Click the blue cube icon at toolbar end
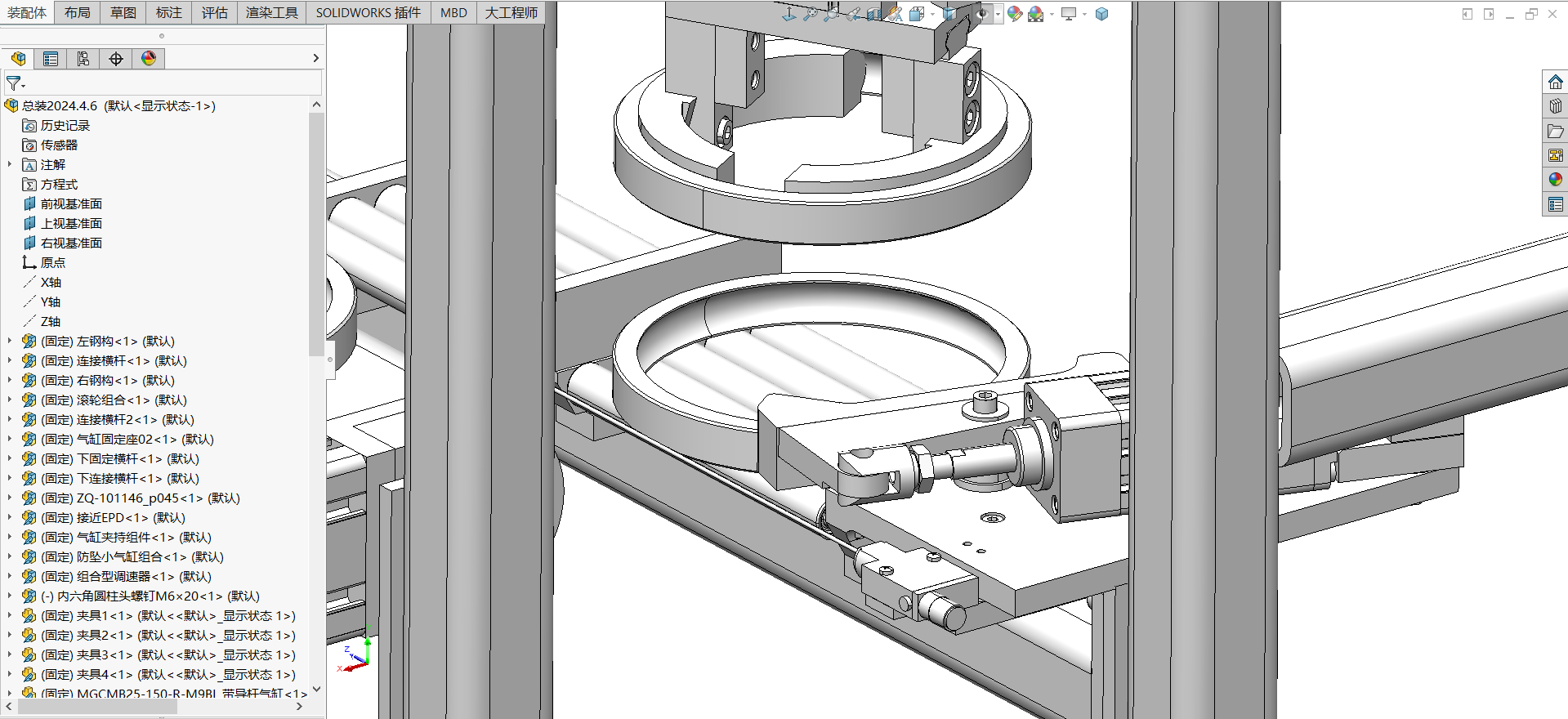Screen dimensions: 1568x719 [x=1101, y=14]
